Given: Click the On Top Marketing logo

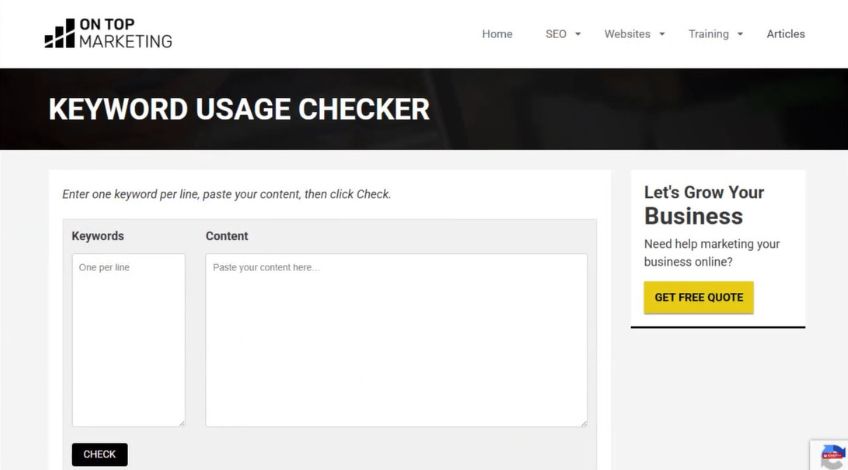Looking at the screenshot, I should click(x=108, y=34).
